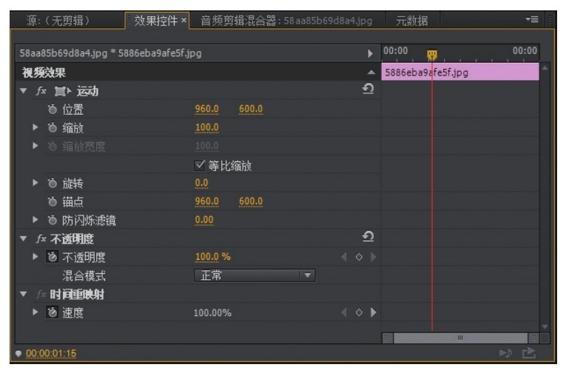Viewport: 566px width, 373px height.
Task: Reset the 运动 effect parameters
Action: click(368, 89)
